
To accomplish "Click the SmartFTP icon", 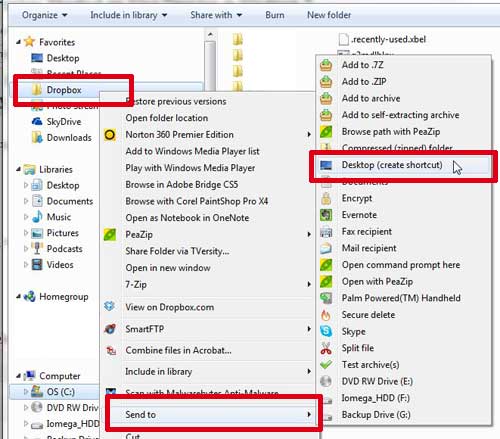I will coord(110,329).
